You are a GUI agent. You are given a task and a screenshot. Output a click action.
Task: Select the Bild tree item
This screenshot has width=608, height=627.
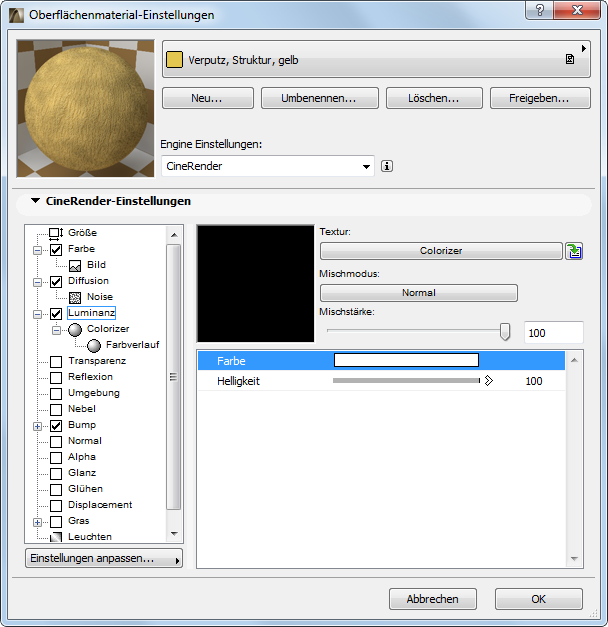click(96, 265)
